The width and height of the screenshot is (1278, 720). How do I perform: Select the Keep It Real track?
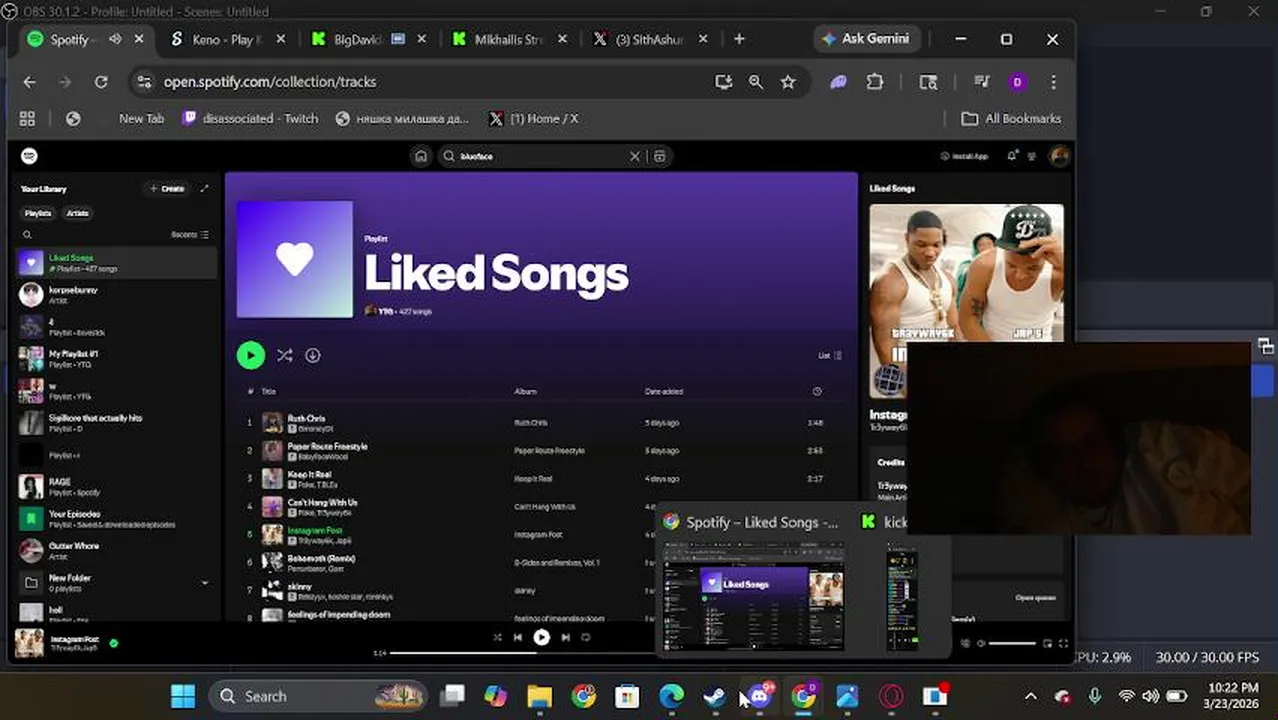pyautogui.click(x=540, y=479)
